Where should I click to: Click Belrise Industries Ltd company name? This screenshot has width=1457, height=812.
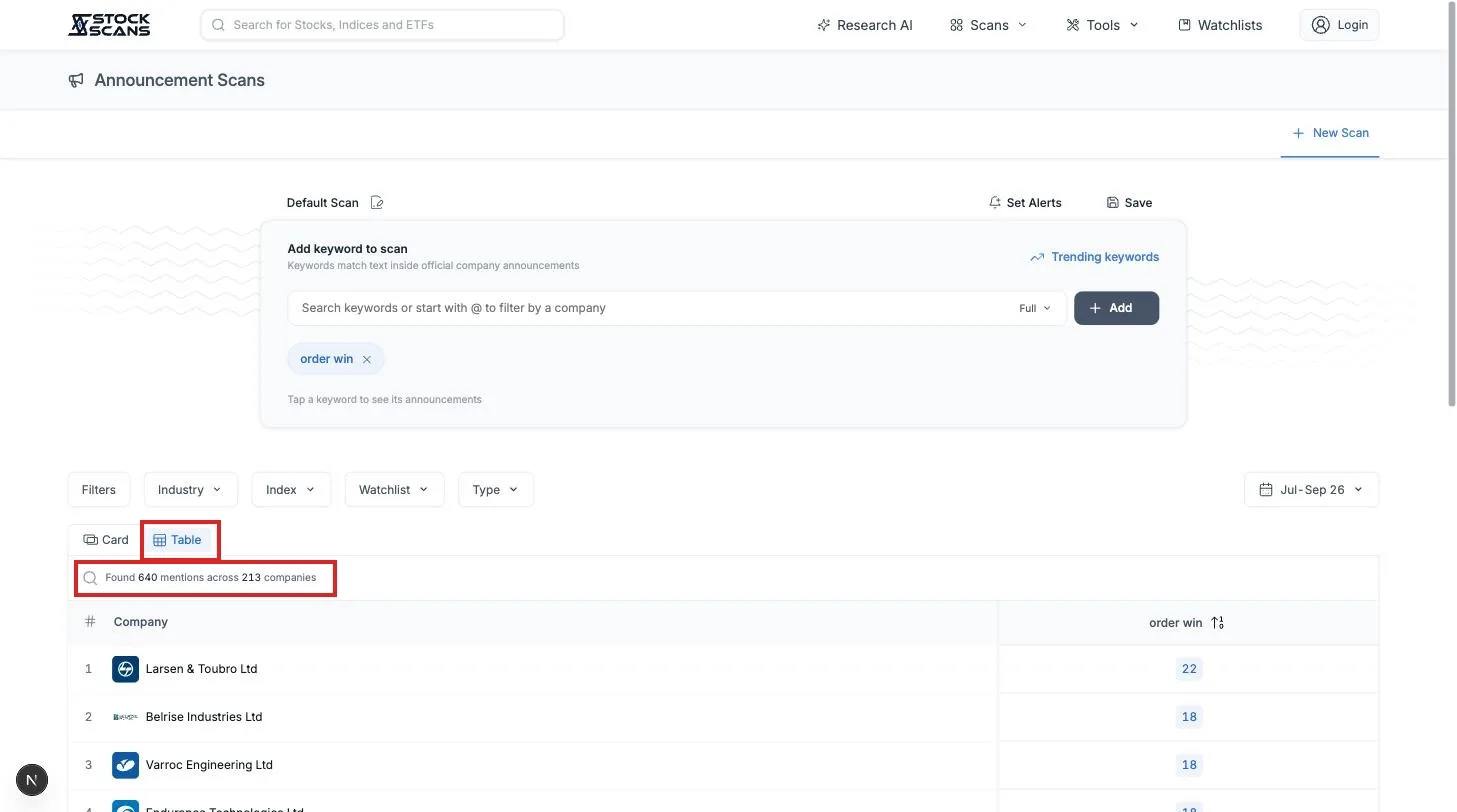tap(204, 717)
